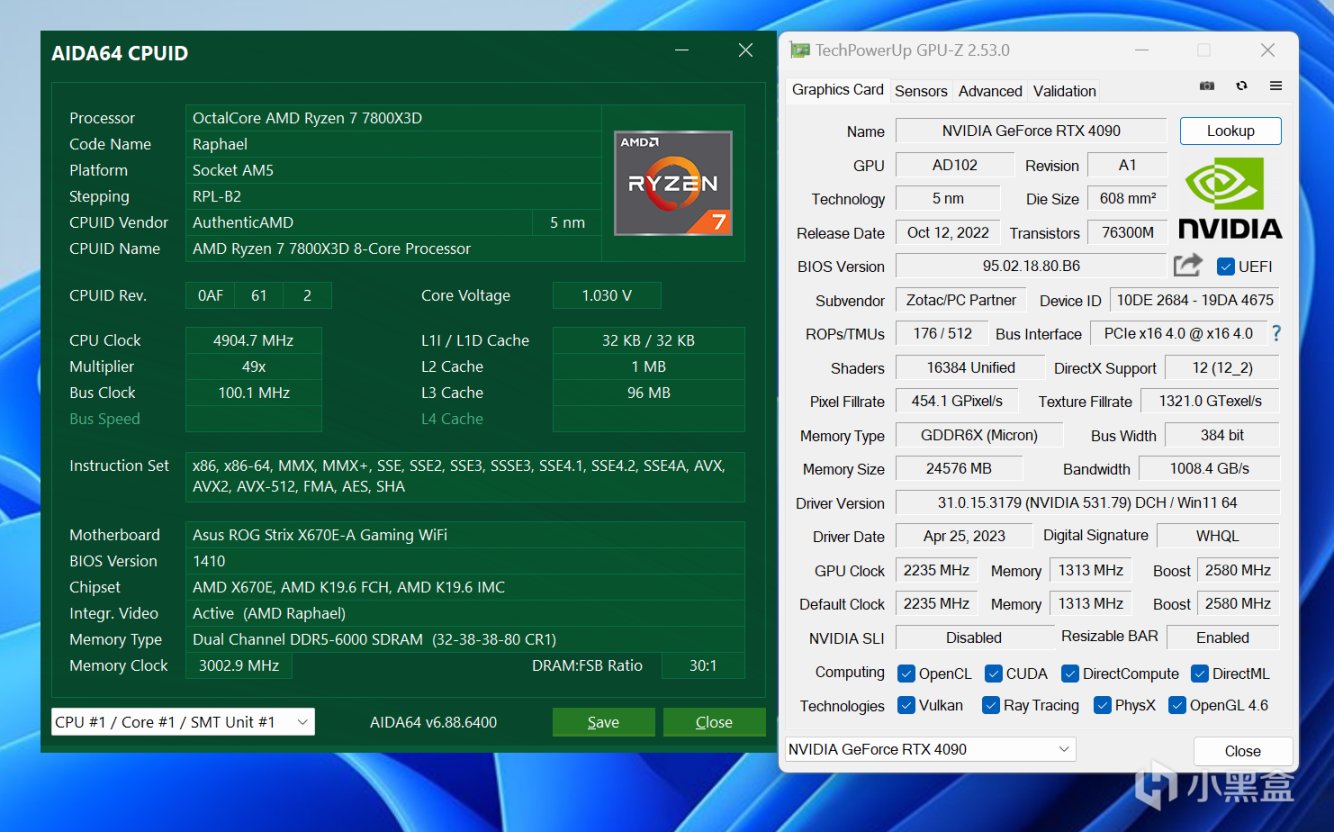
Task: Click the Resizable BAR value Enabled
Action: click(x=1222, y=638)
